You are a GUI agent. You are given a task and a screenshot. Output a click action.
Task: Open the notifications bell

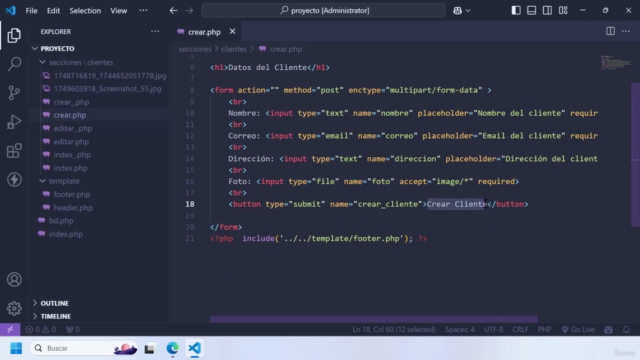coord(626,329)
